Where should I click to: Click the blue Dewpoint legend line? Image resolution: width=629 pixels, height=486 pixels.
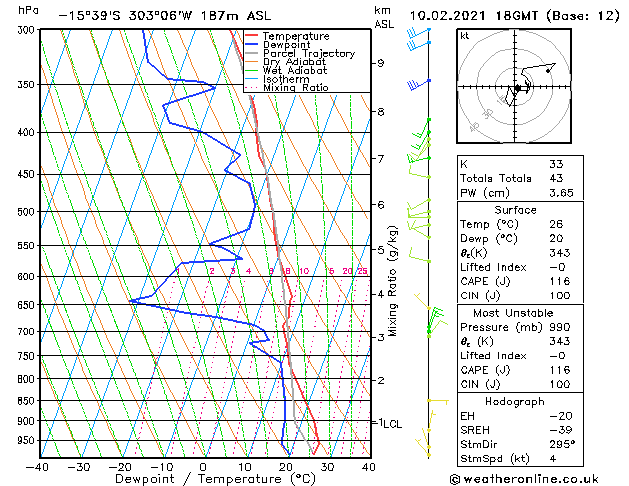(x=252, y=45)
